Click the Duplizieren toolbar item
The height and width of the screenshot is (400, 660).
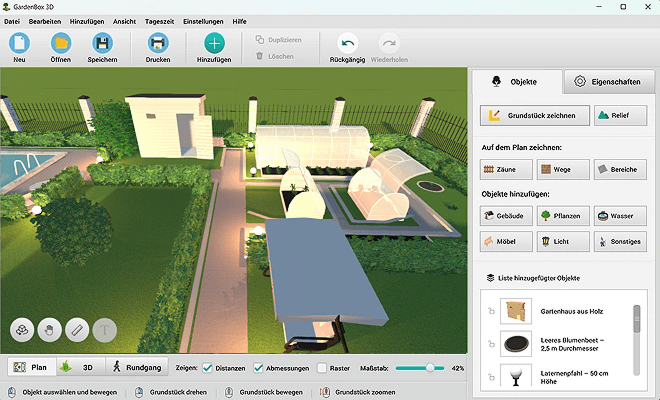tap(278, 40)
